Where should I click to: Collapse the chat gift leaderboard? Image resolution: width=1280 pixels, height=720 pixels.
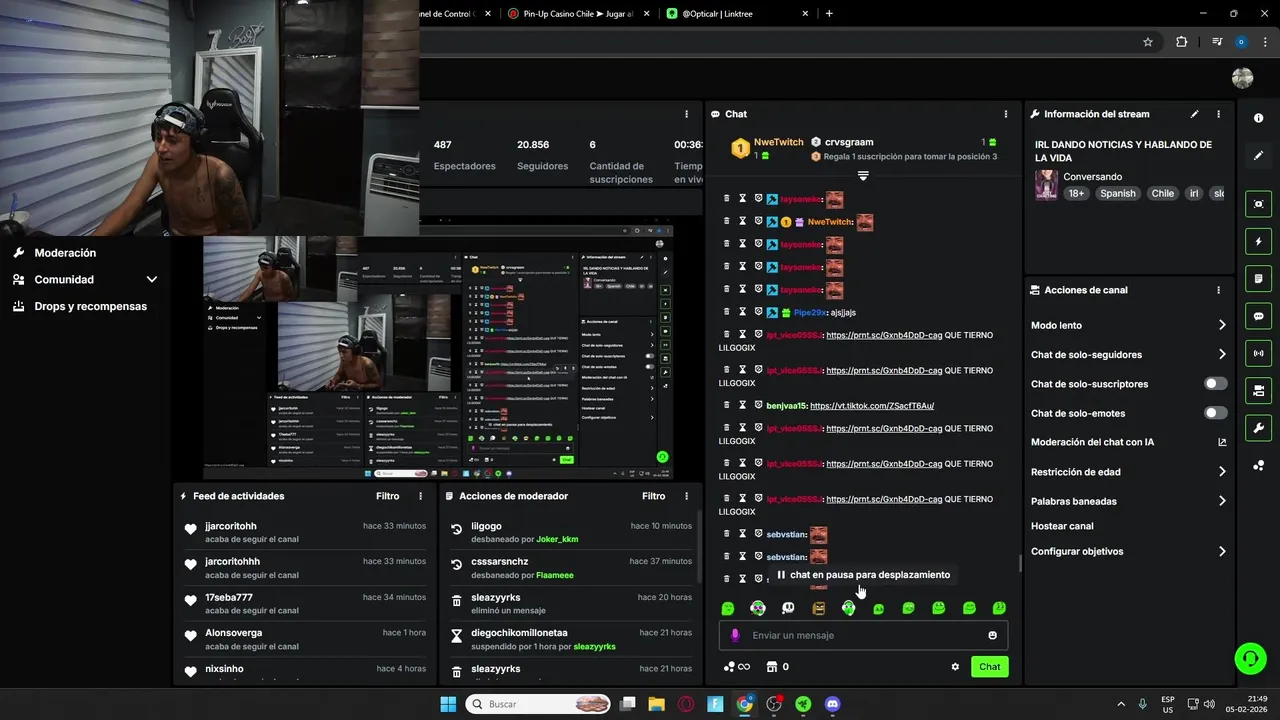pos(863,176)
